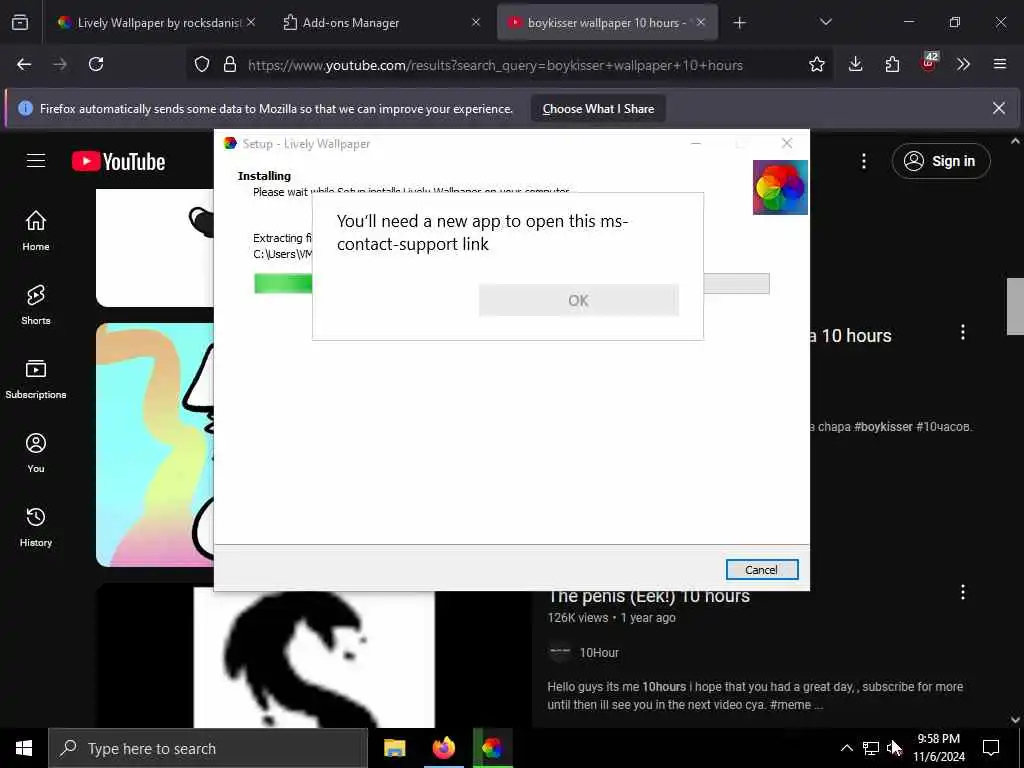The image size is (1024, 768).
Task: Click the site padlock icon
Action: coord(230,64)
